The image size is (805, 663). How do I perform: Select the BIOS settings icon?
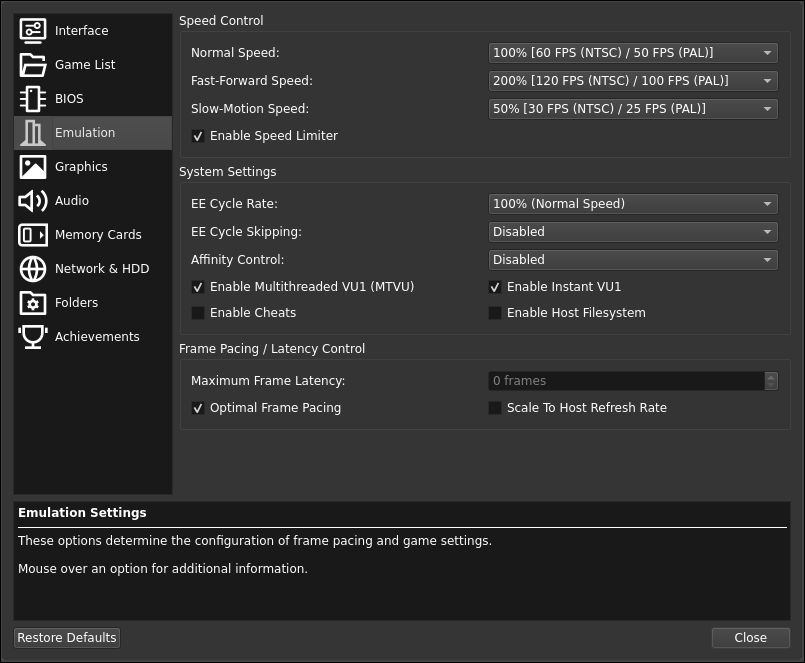[x=33, y=98]
